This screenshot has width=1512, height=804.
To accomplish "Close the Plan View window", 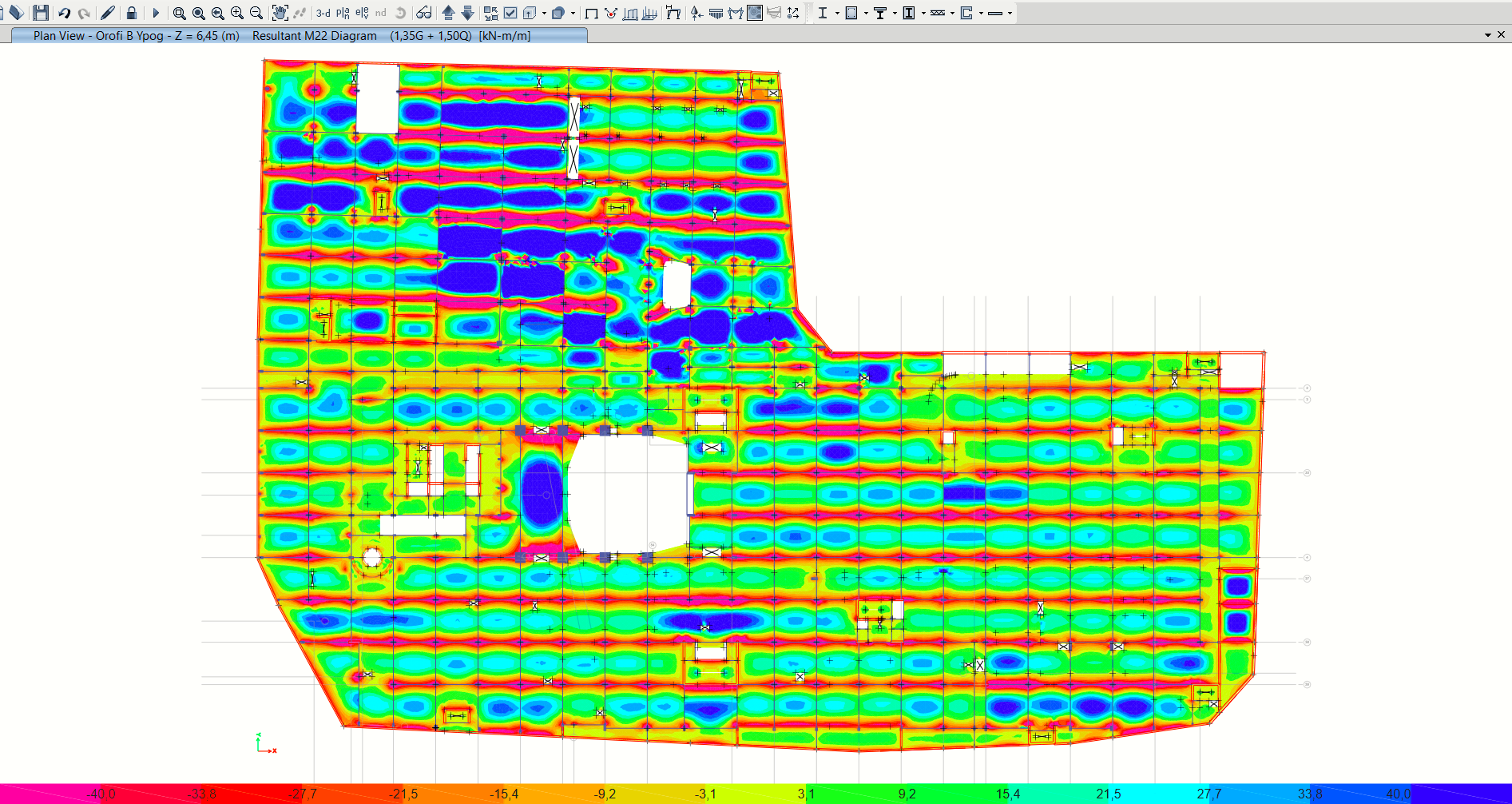I will (1501, 34).
